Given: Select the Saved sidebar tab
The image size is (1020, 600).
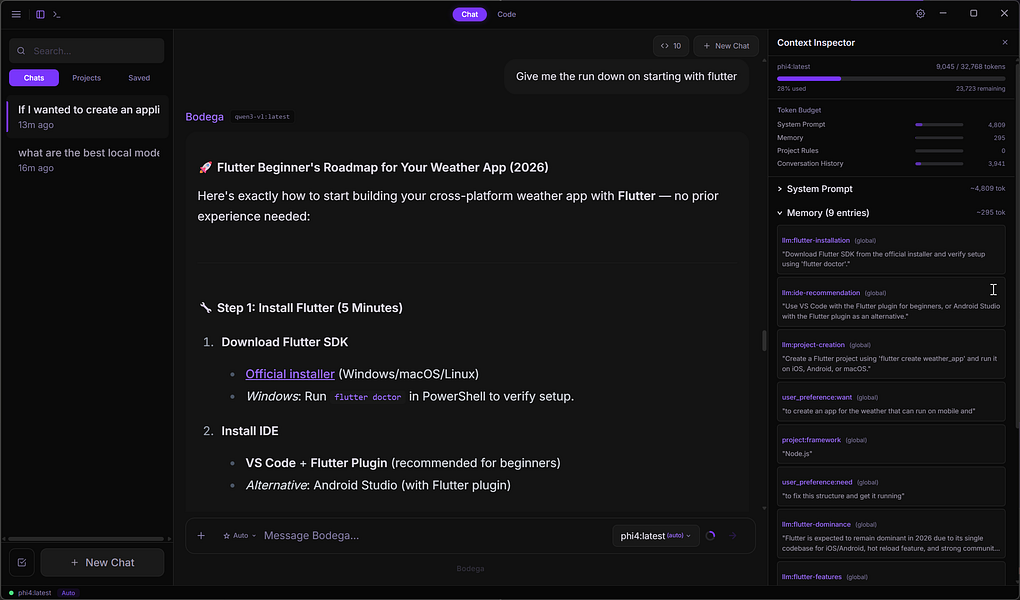Looking at the screenshot, I should click(139, 78).
